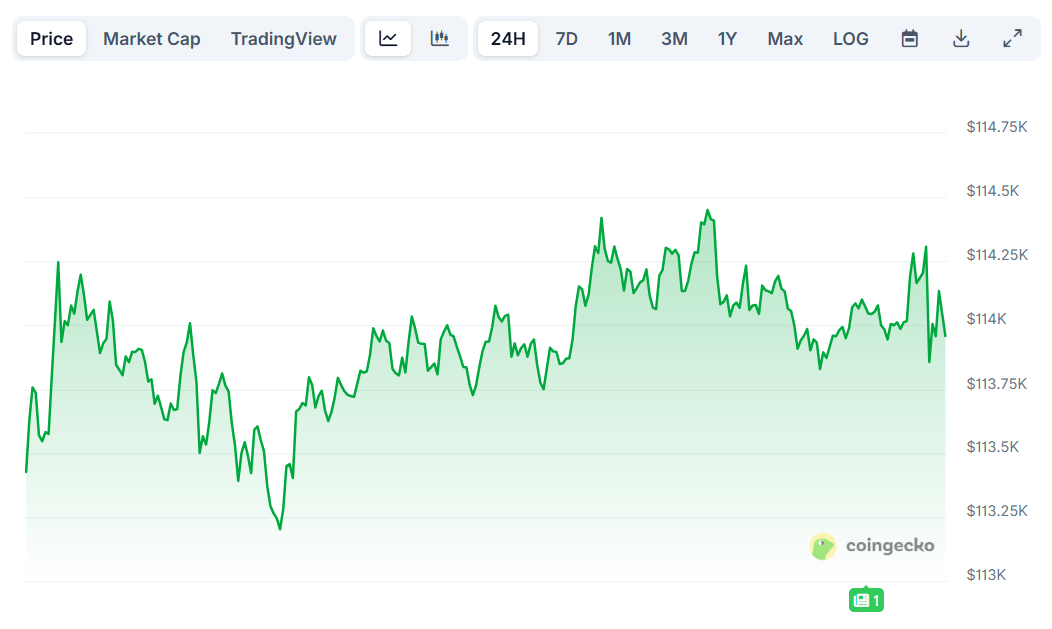Screen dimensions: 1052x629
Task: Click the CoinGecko gecko mascot logo
Action: (822, 546)
